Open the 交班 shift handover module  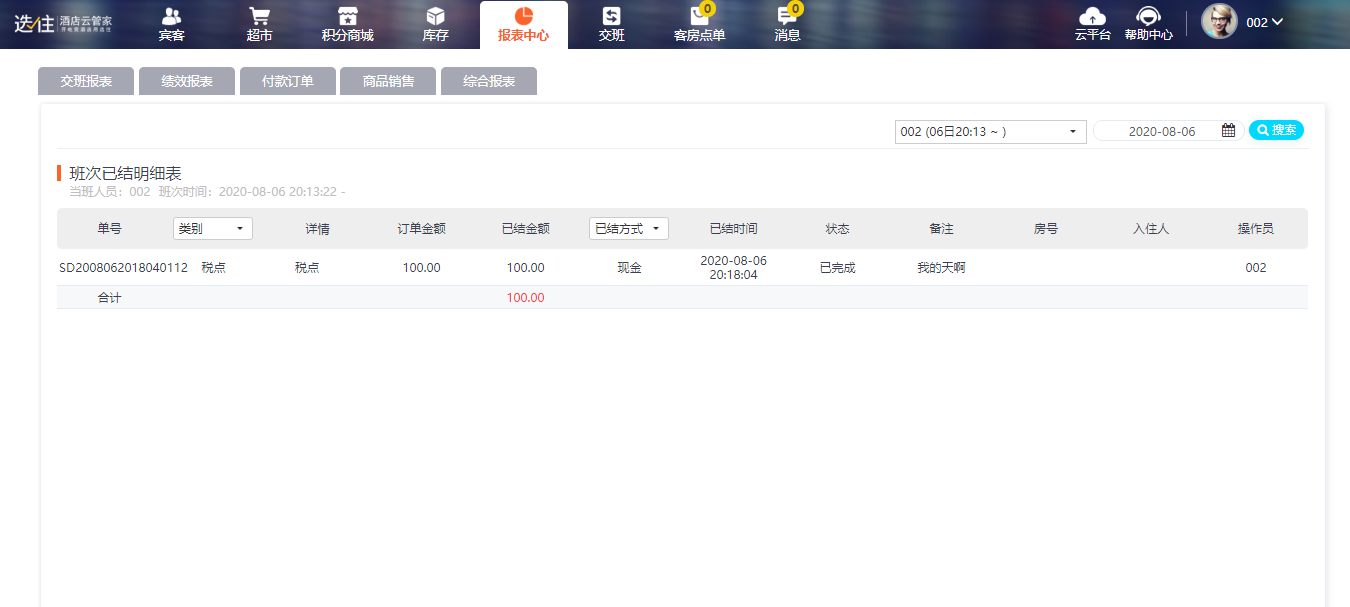pyautogui.click(x=611, y=25)
